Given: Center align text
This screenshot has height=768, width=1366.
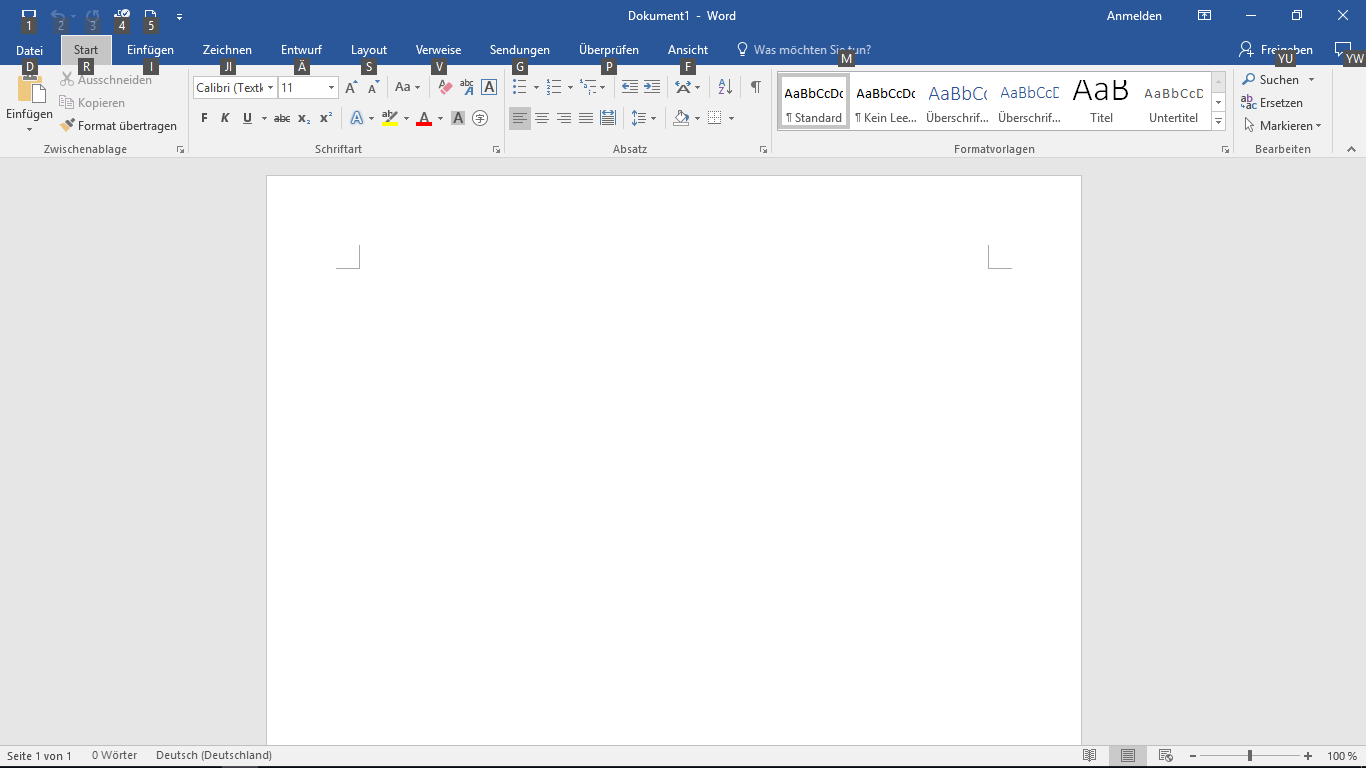Looking at the screenshot, I should click(542, 118).
